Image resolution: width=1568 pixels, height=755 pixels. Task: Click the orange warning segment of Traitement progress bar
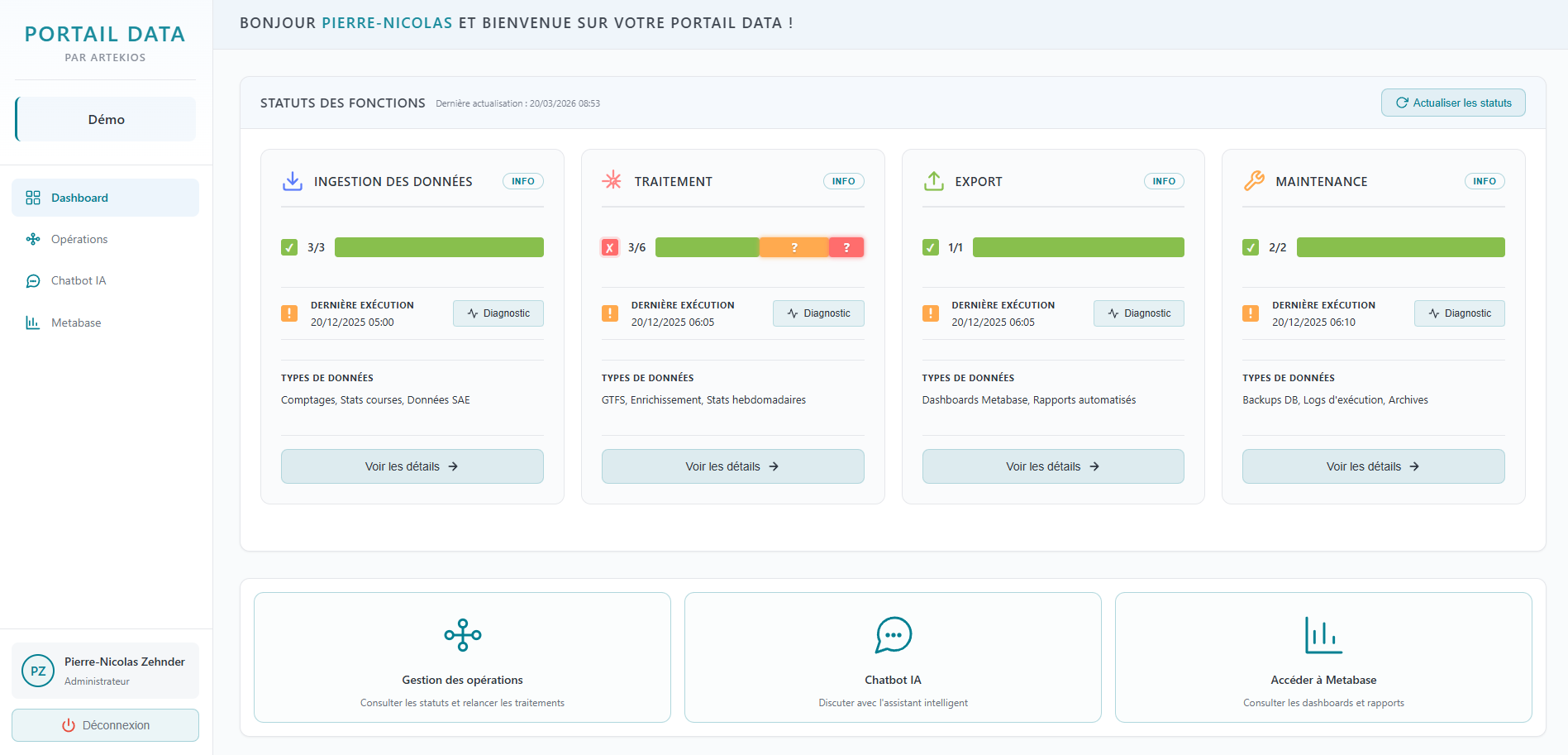click(794, 246)
